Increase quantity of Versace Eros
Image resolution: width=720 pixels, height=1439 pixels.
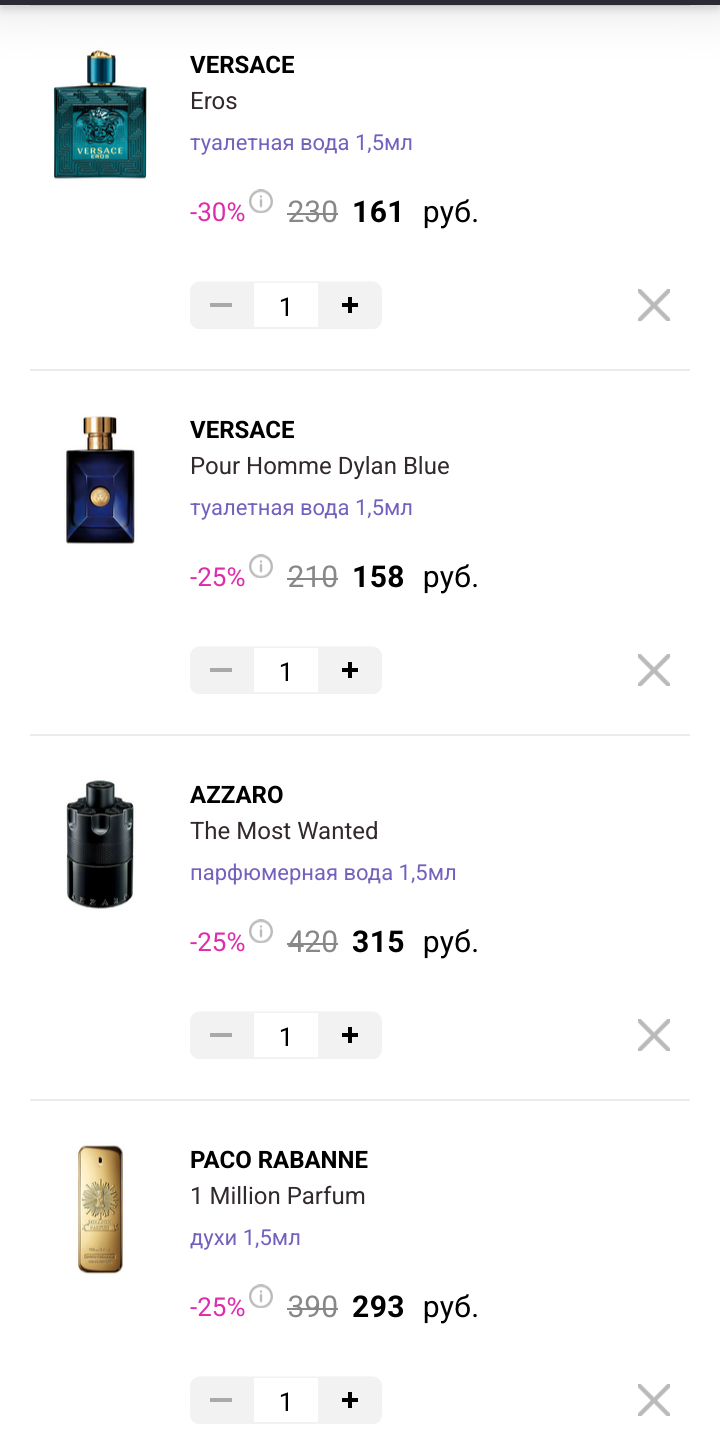click(349, 305)
